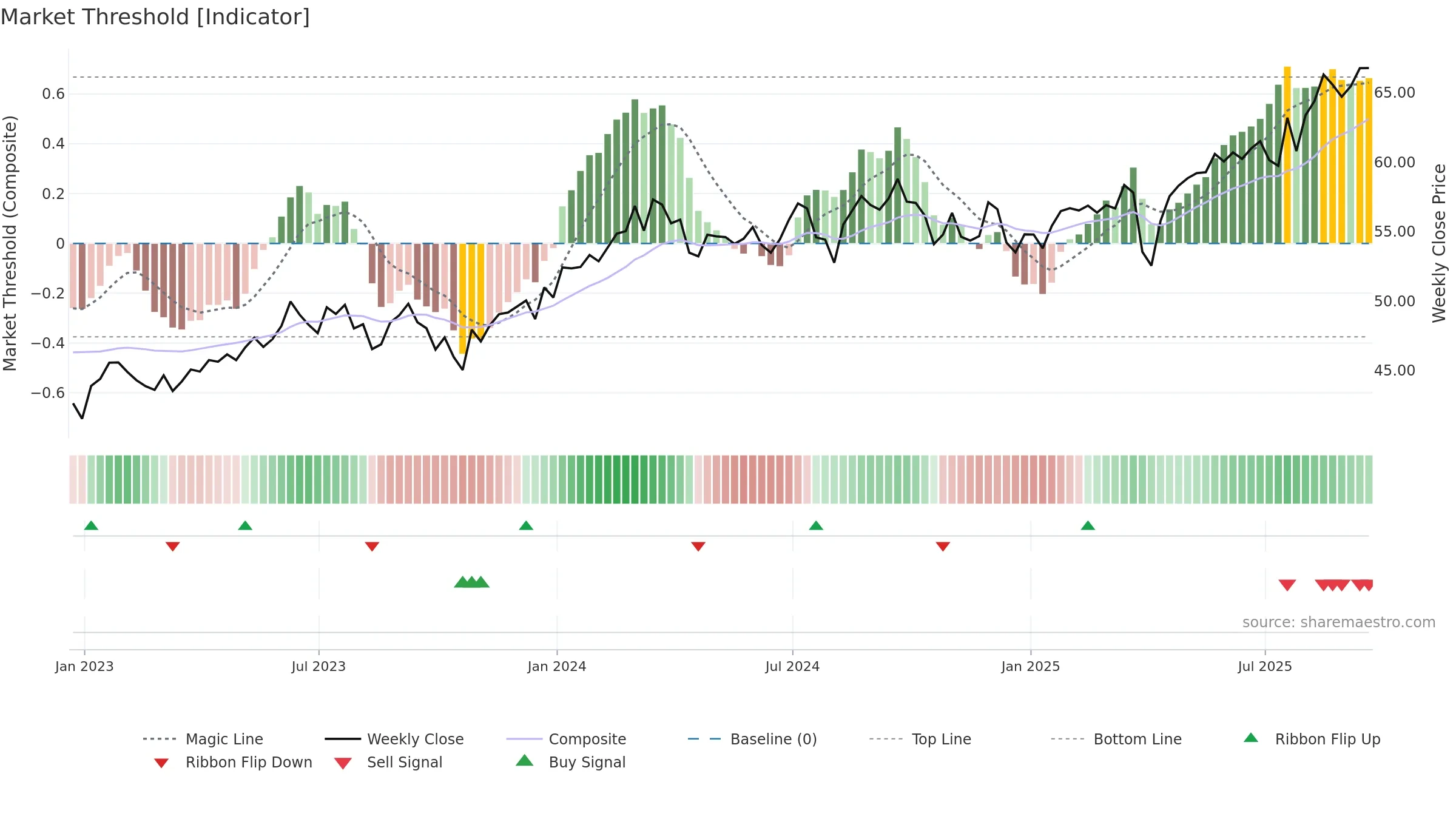Click the ribbon flip down marker near March 2023
Image resolution: width=1456 pixels, height=819 pixels.
[173, 547]
